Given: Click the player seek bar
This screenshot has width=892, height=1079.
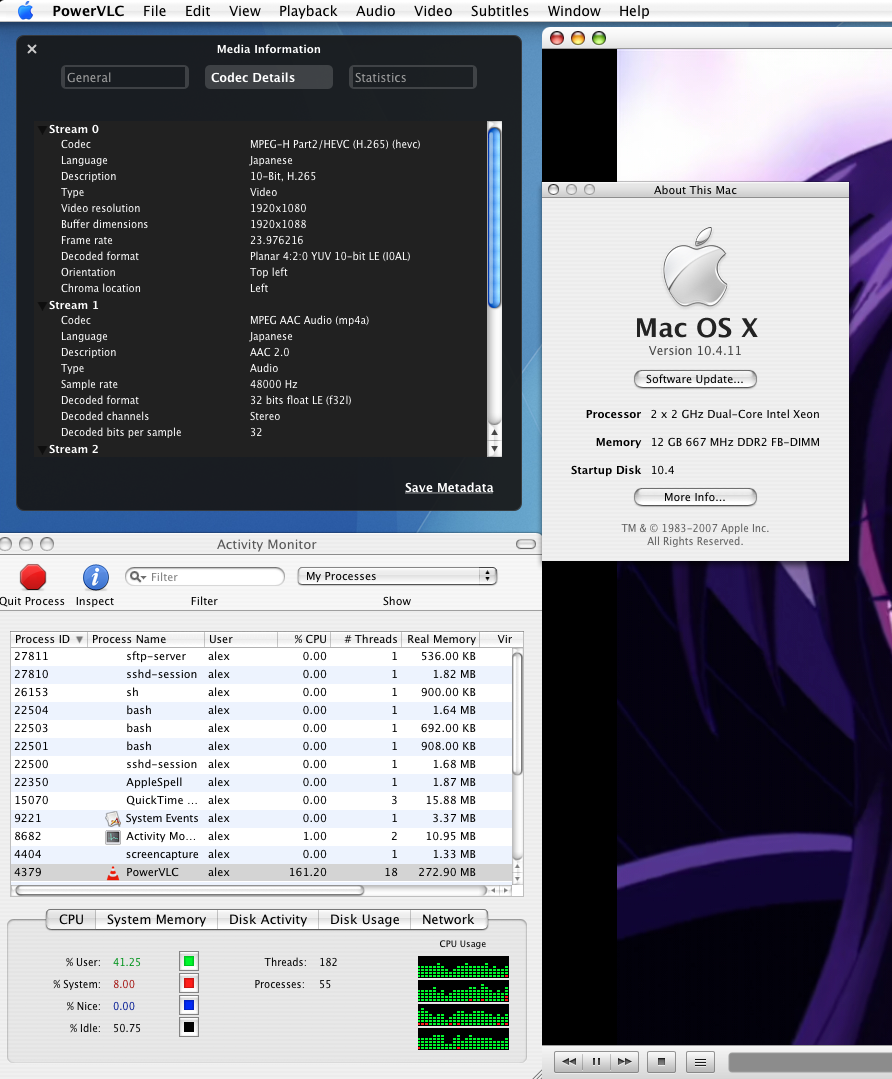Looking at the screenshot, I should click(x=810, y=1062).
